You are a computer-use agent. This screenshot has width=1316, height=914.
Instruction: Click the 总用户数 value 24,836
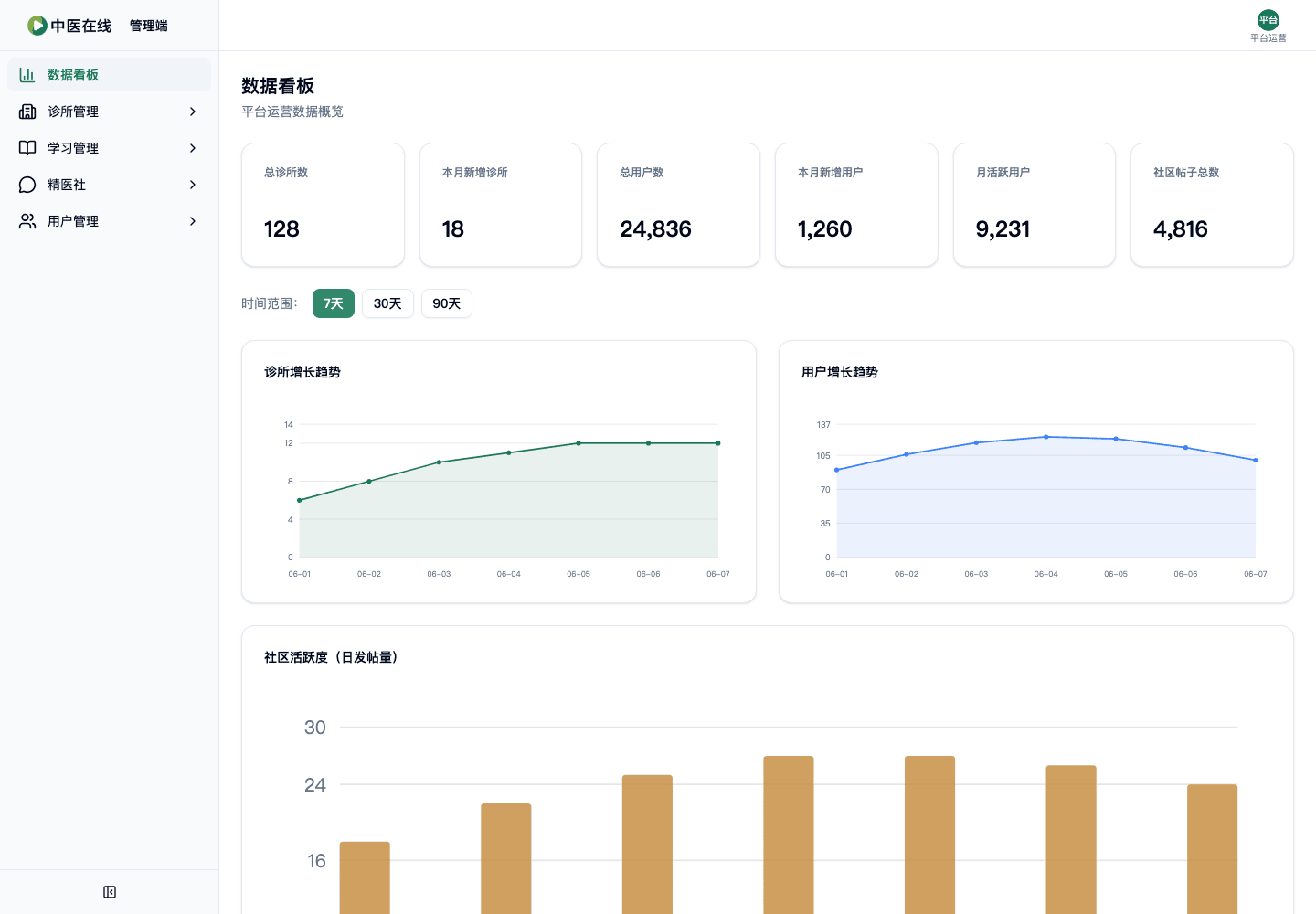point(655,229)
